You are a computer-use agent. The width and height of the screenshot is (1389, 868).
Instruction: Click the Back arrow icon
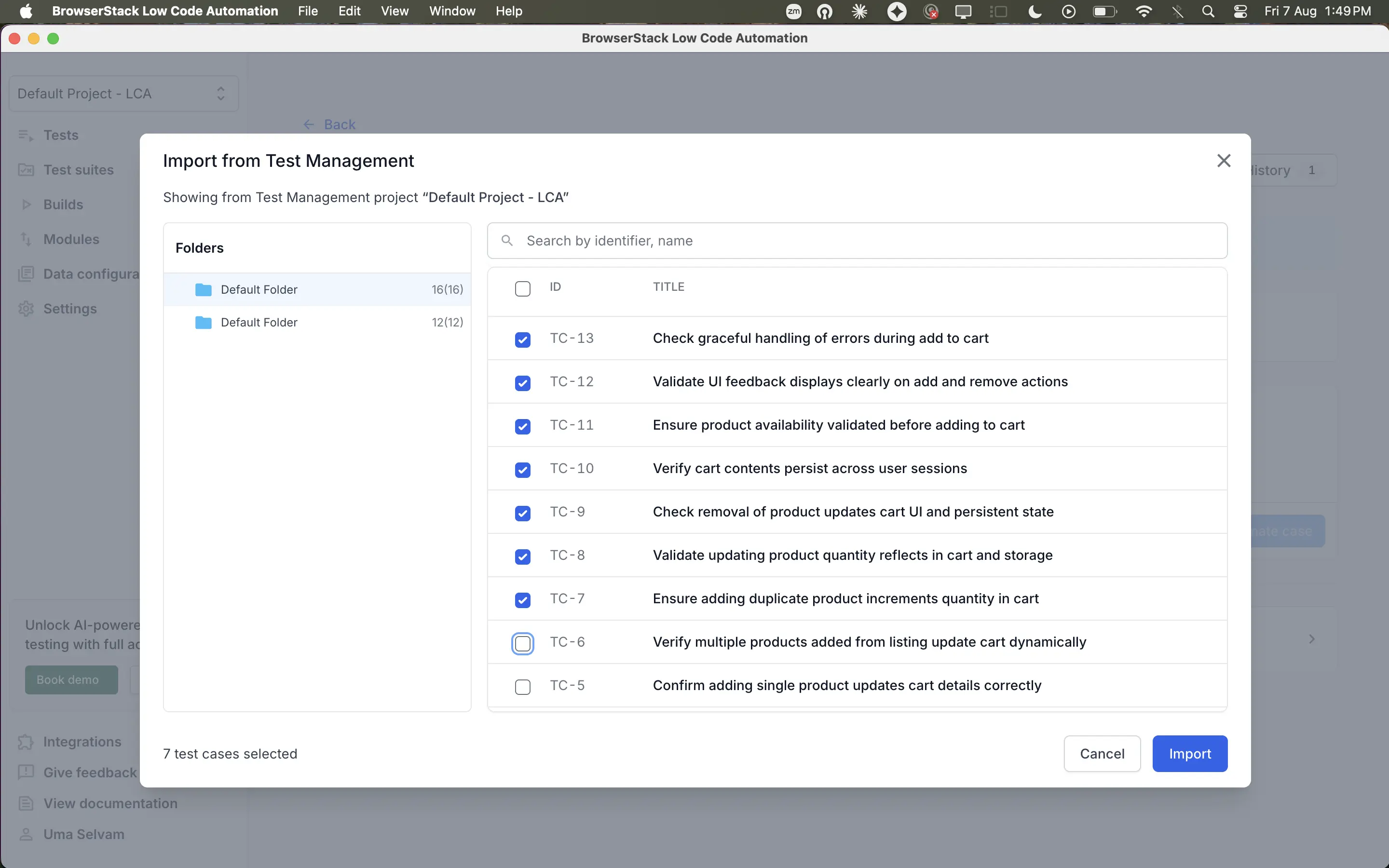click(x=309, y=124)
